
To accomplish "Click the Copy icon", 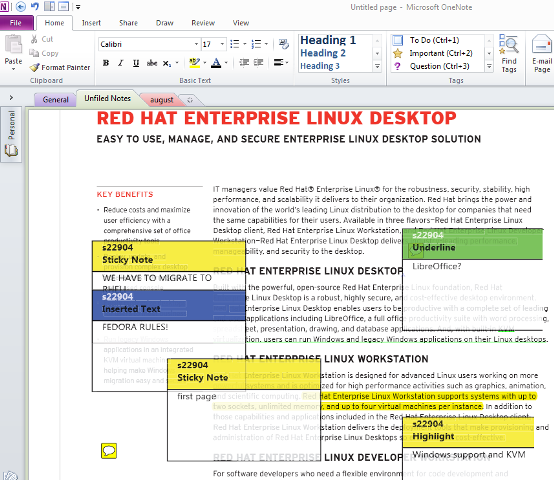I will pyautogui.click(x=34, y=53).
